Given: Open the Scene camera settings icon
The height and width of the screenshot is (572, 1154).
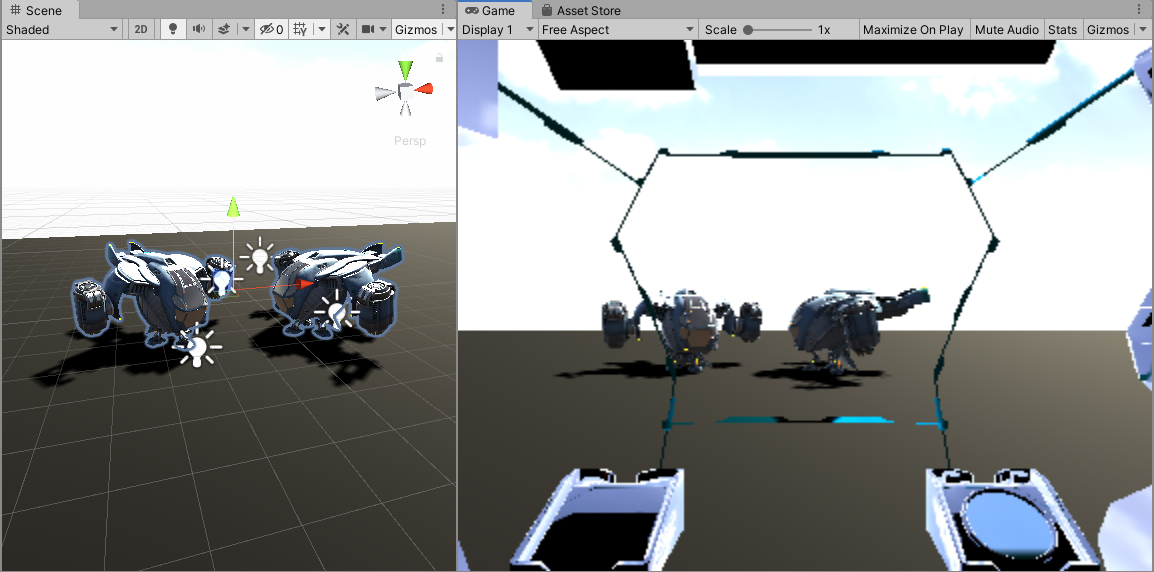Looking at the screenshot, I should [368, 29].
